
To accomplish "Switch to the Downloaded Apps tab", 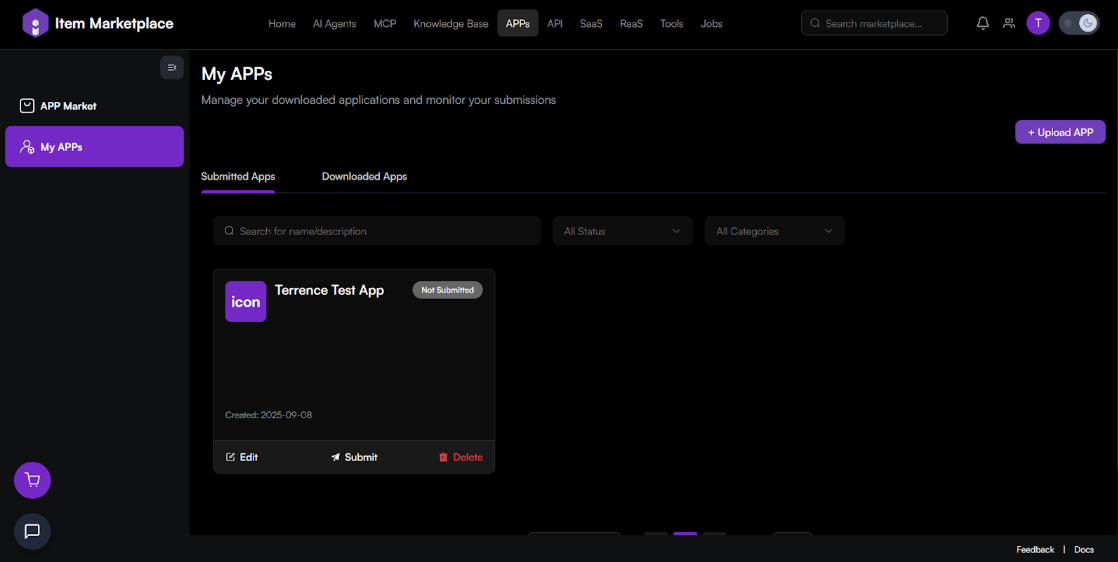I will click(364, 176).
